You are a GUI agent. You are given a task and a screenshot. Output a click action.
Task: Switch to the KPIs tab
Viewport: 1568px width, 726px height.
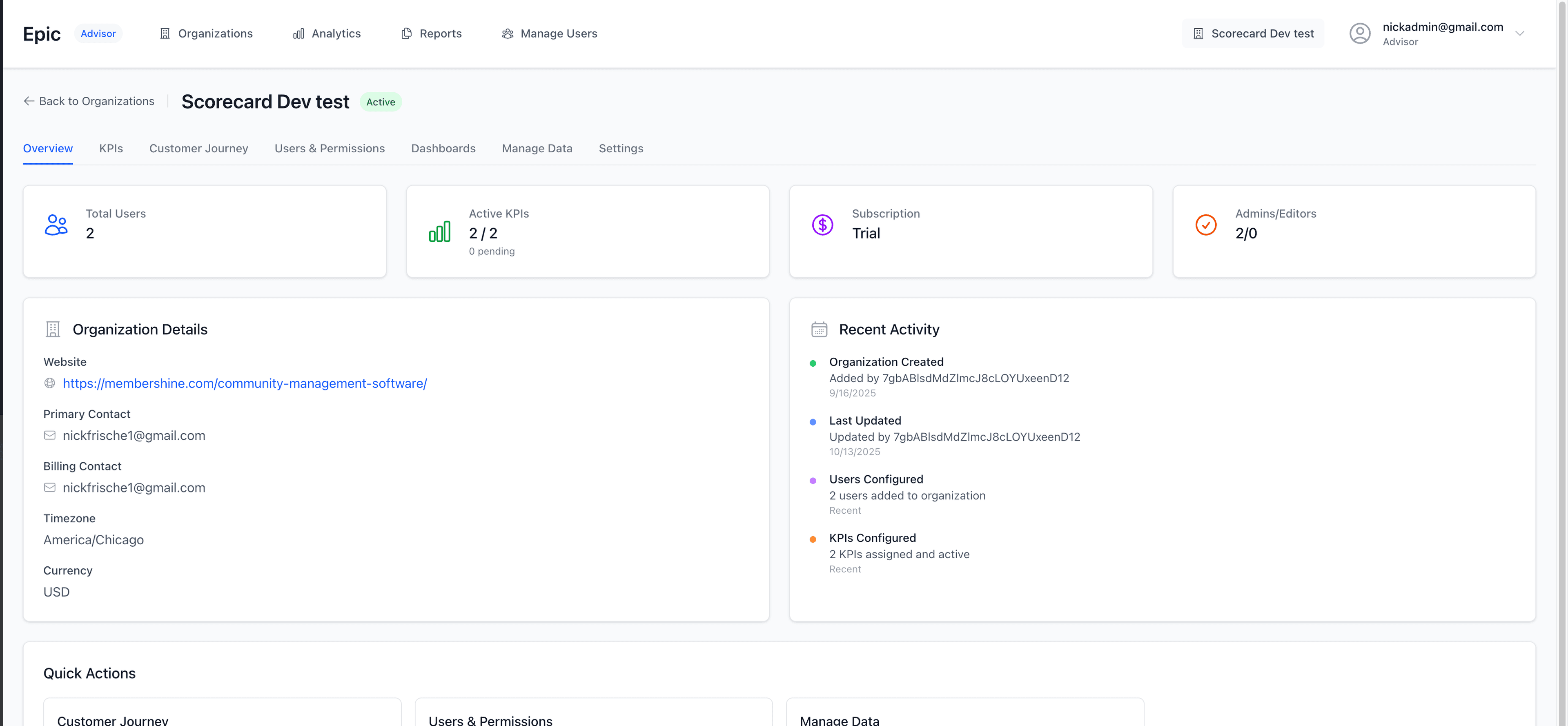111,149
